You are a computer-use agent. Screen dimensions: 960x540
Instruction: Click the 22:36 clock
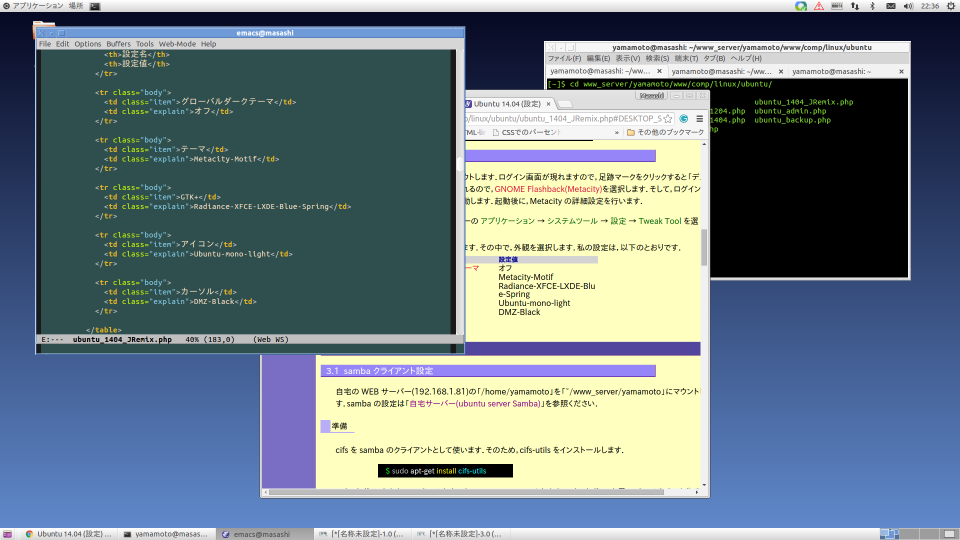[x=929, y=6]
